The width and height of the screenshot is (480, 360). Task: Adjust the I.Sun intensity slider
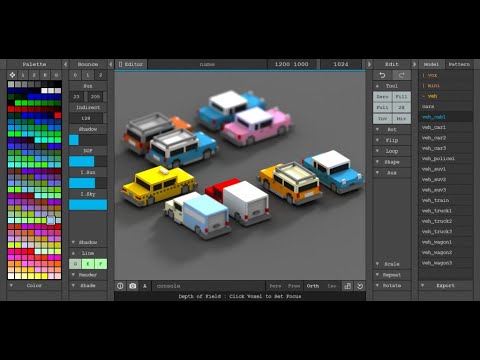[x=88, y=183]
